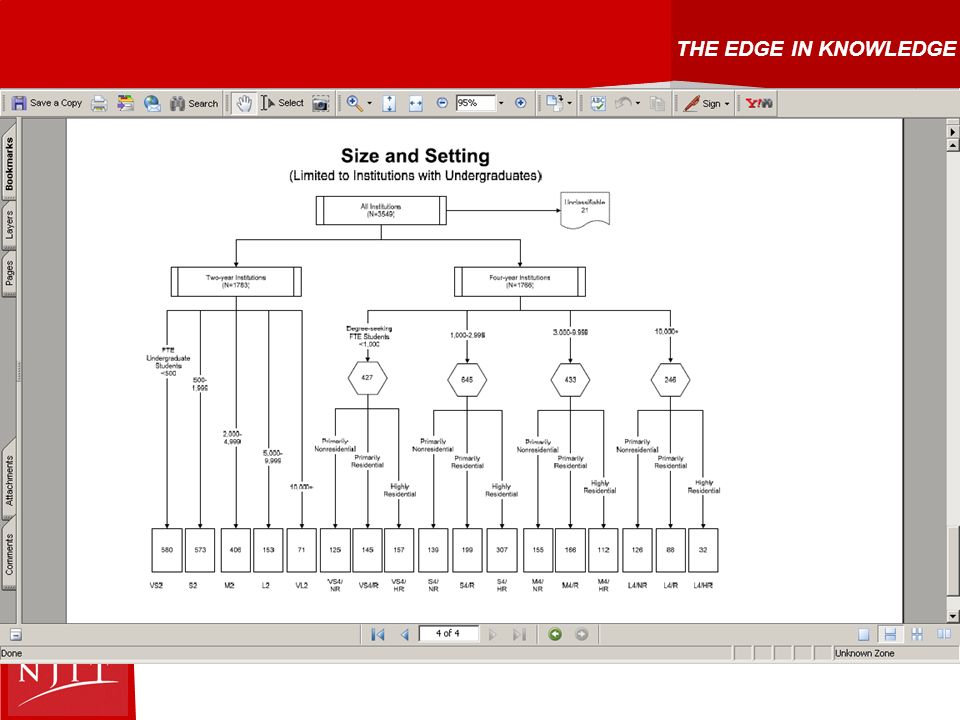Click the grey Next View button
Screen dimensions: 960x720
[x=582, y=634]
